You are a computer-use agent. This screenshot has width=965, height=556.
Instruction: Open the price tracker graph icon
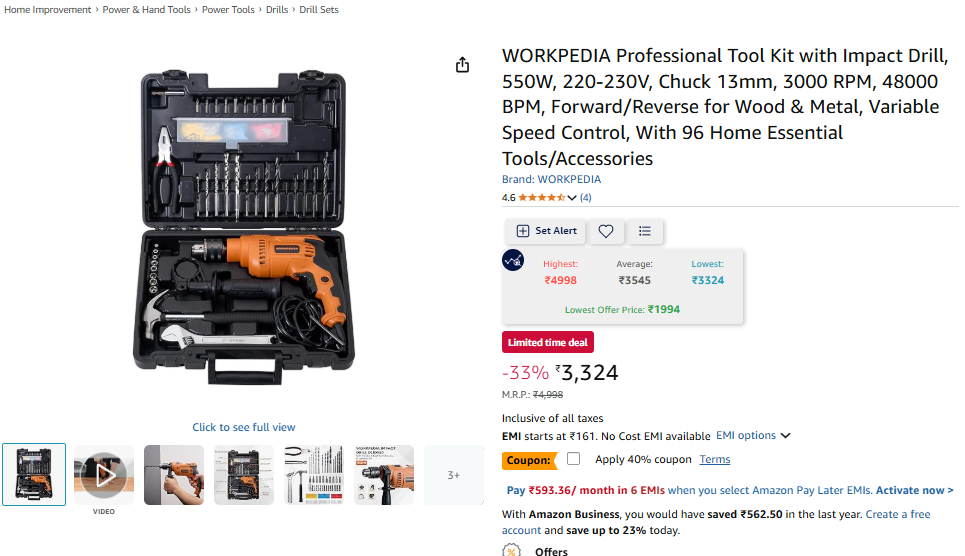513,260
